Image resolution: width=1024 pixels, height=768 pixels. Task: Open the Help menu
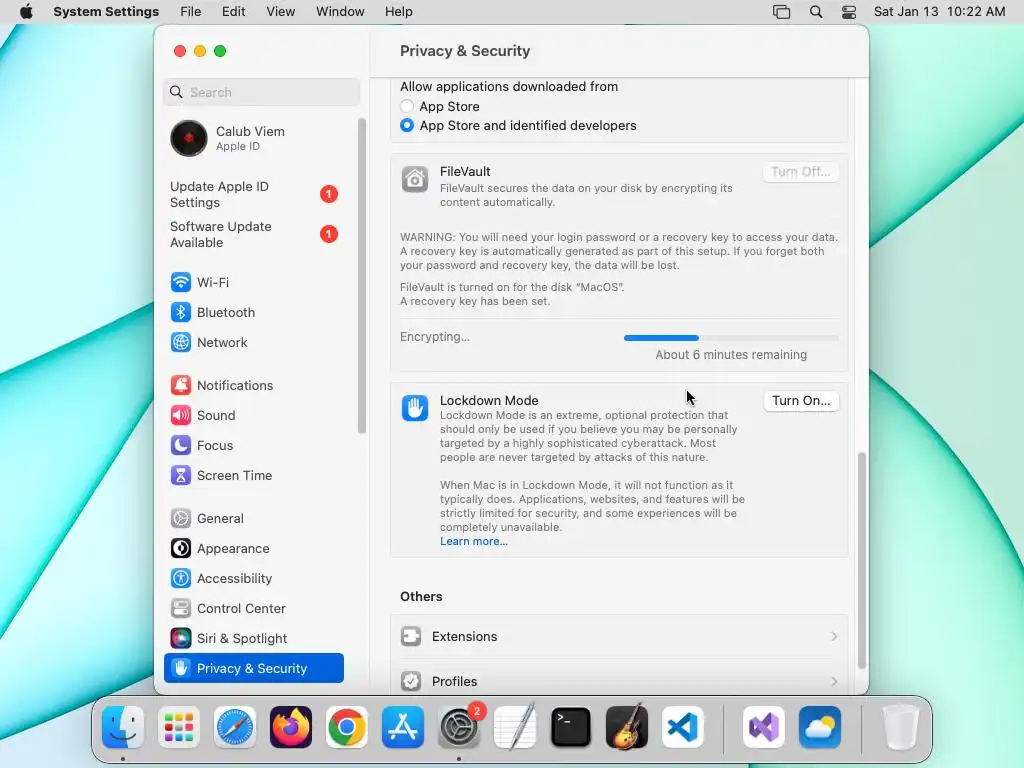tap(398, 12)
